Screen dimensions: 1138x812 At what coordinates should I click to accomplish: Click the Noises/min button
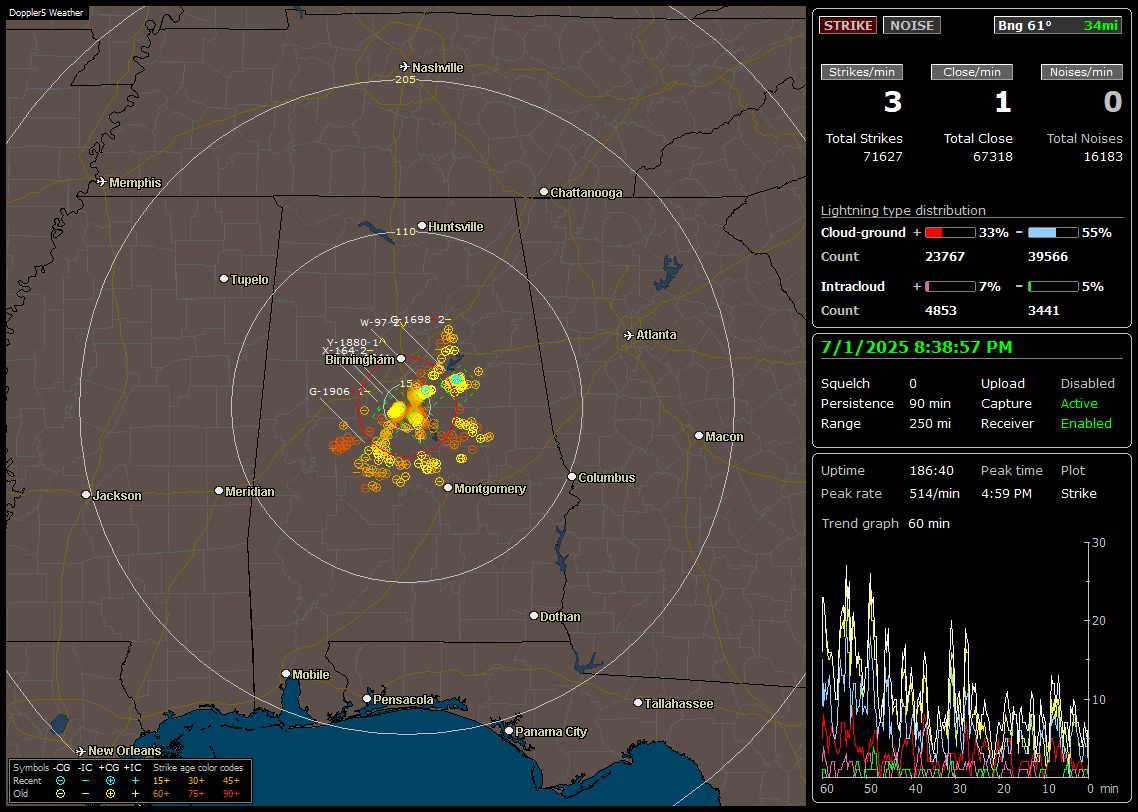[x=1081, y=72]
